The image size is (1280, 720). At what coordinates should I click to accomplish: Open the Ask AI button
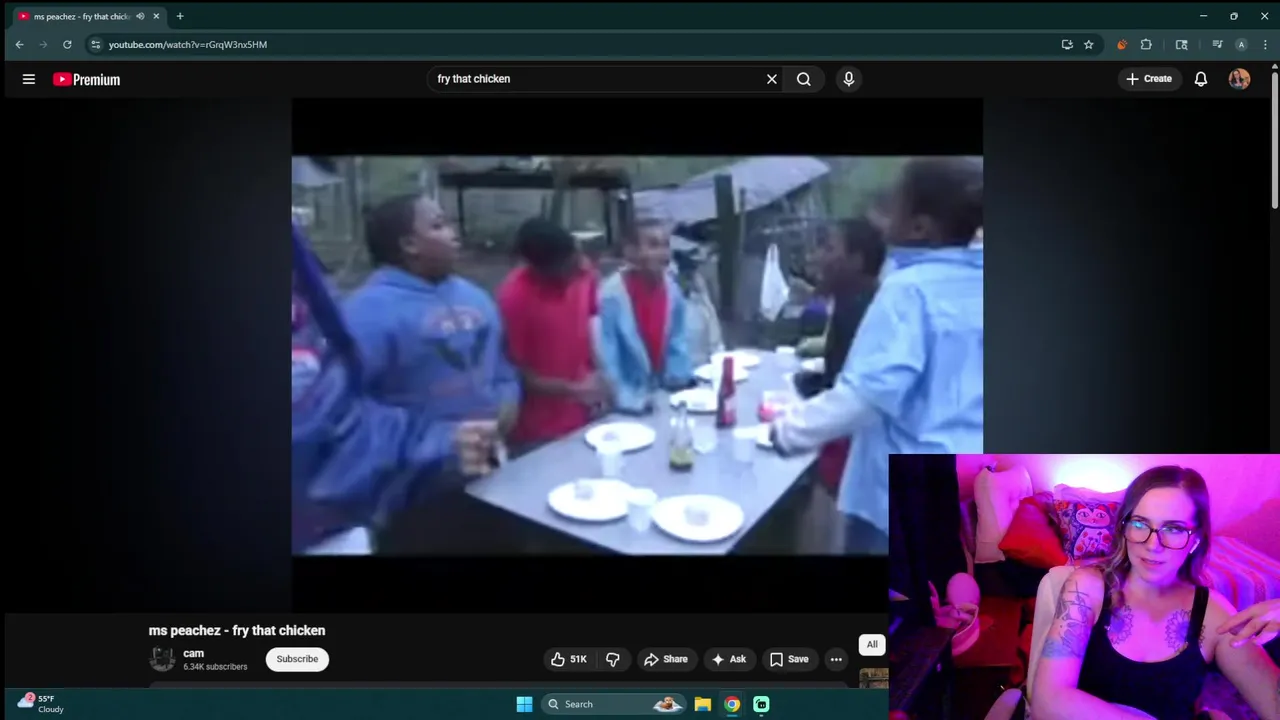pos(729,659)
